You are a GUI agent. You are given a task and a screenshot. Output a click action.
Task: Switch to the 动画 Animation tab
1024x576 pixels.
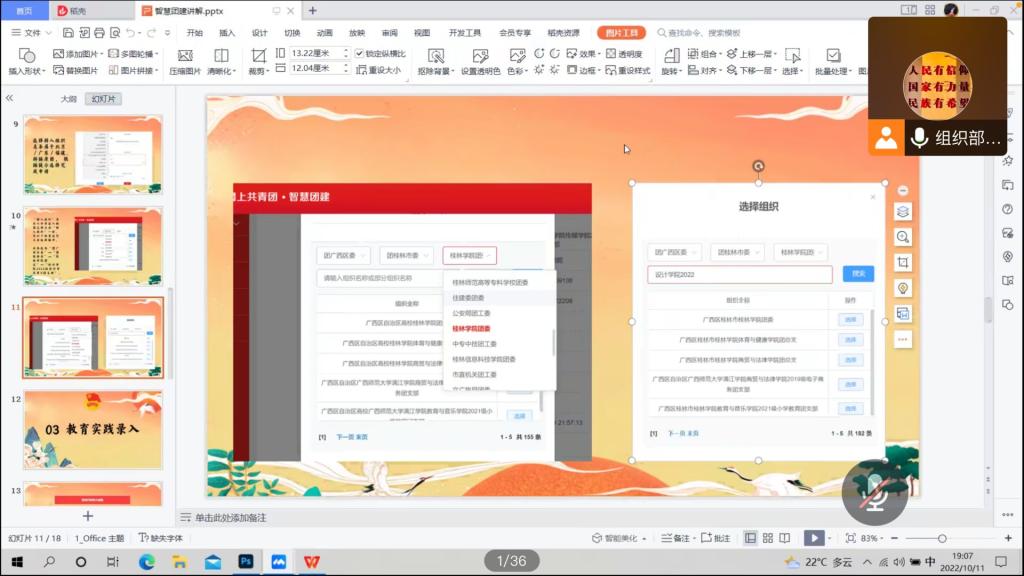[x=325, y=33]
